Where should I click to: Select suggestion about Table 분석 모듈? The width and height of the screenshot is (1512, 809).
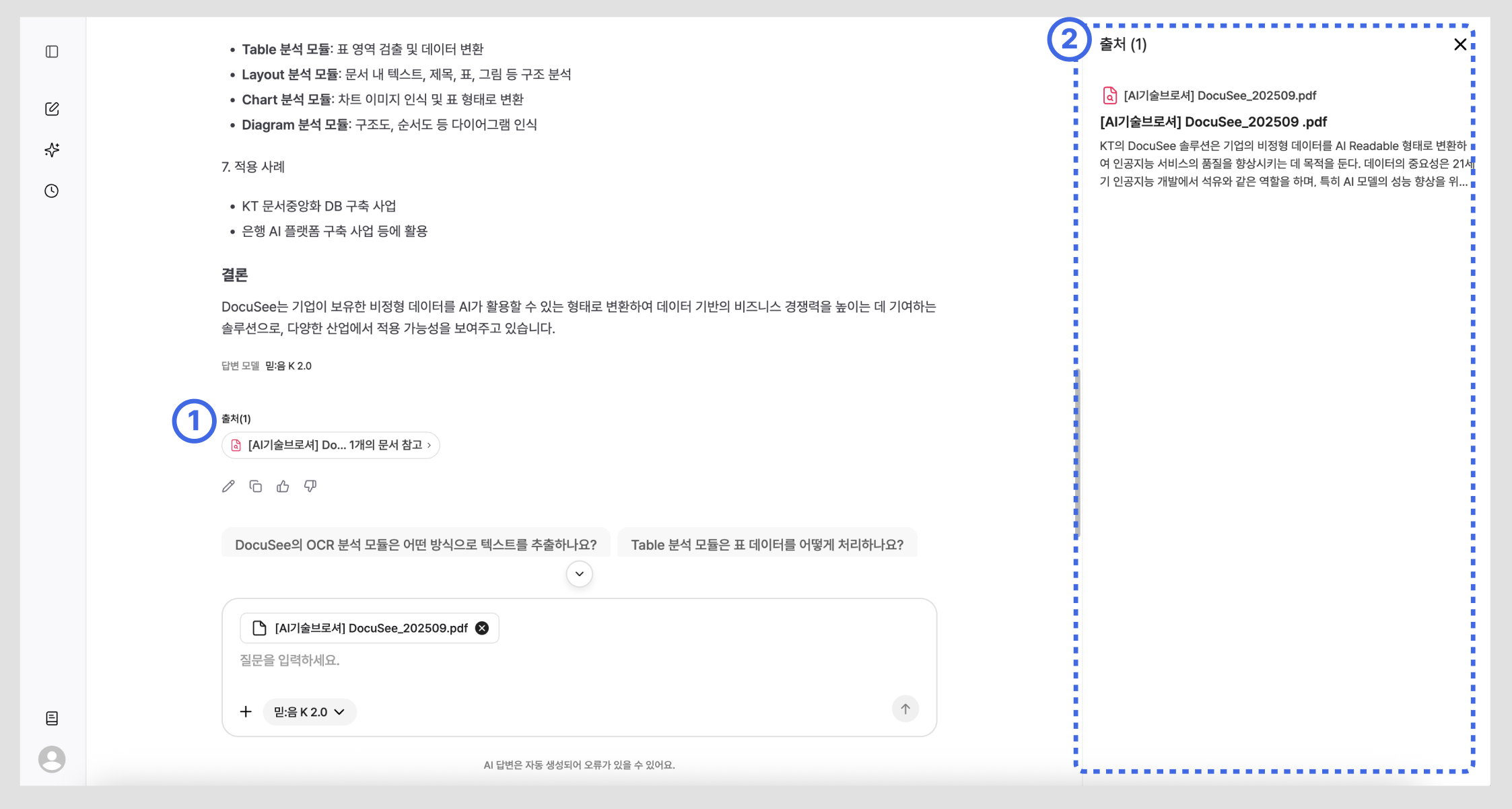(767, 544)
